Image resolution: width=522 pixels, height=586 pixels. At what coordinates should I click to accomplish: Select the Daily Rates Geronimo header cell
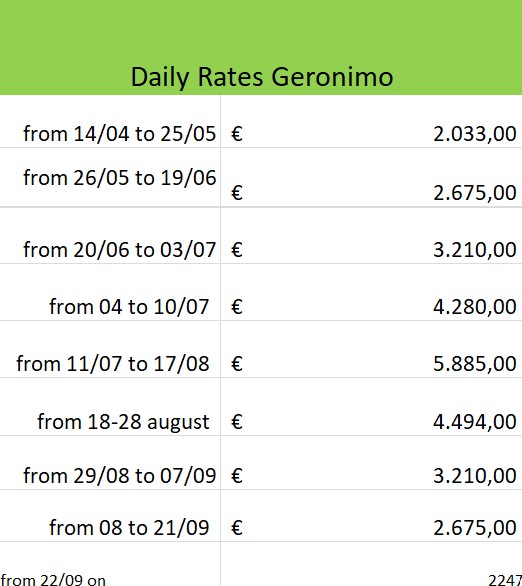click(x=261, y=47)
